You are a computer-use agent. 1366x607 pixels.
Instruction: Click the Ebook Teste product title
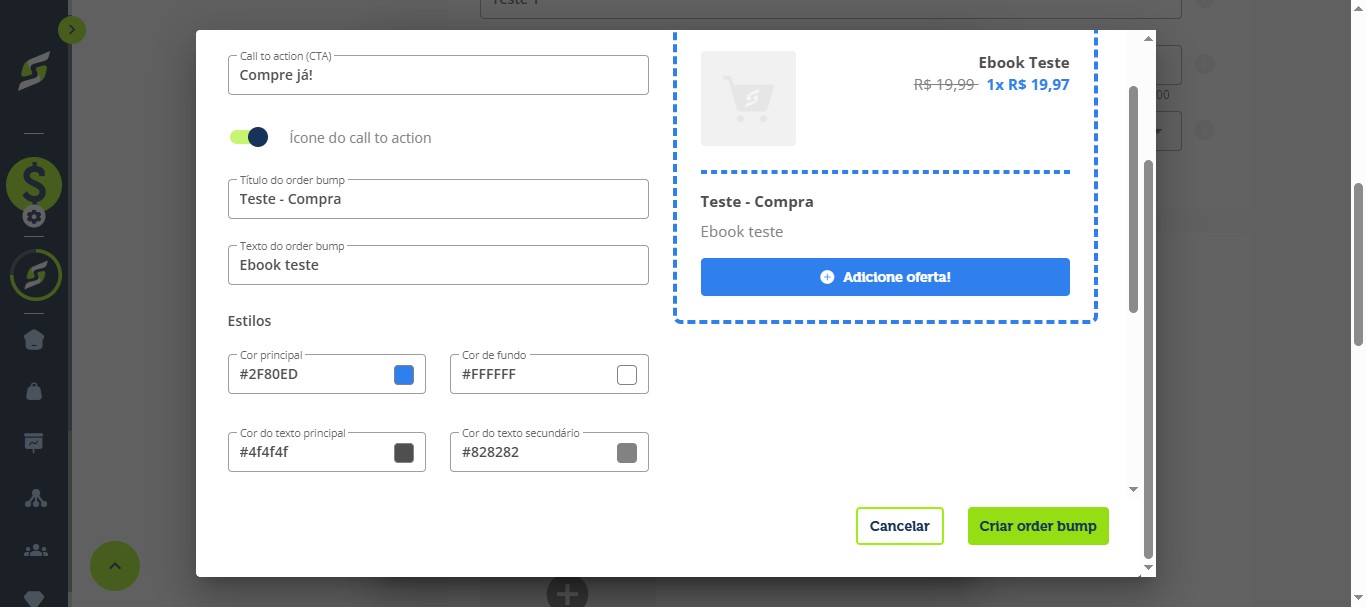click(1024, 63)
